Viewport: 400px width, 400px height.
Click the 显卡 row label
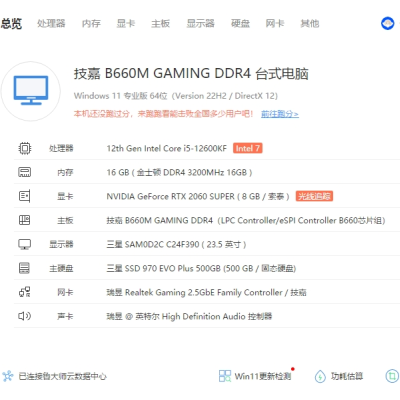[x=65, y=196]
